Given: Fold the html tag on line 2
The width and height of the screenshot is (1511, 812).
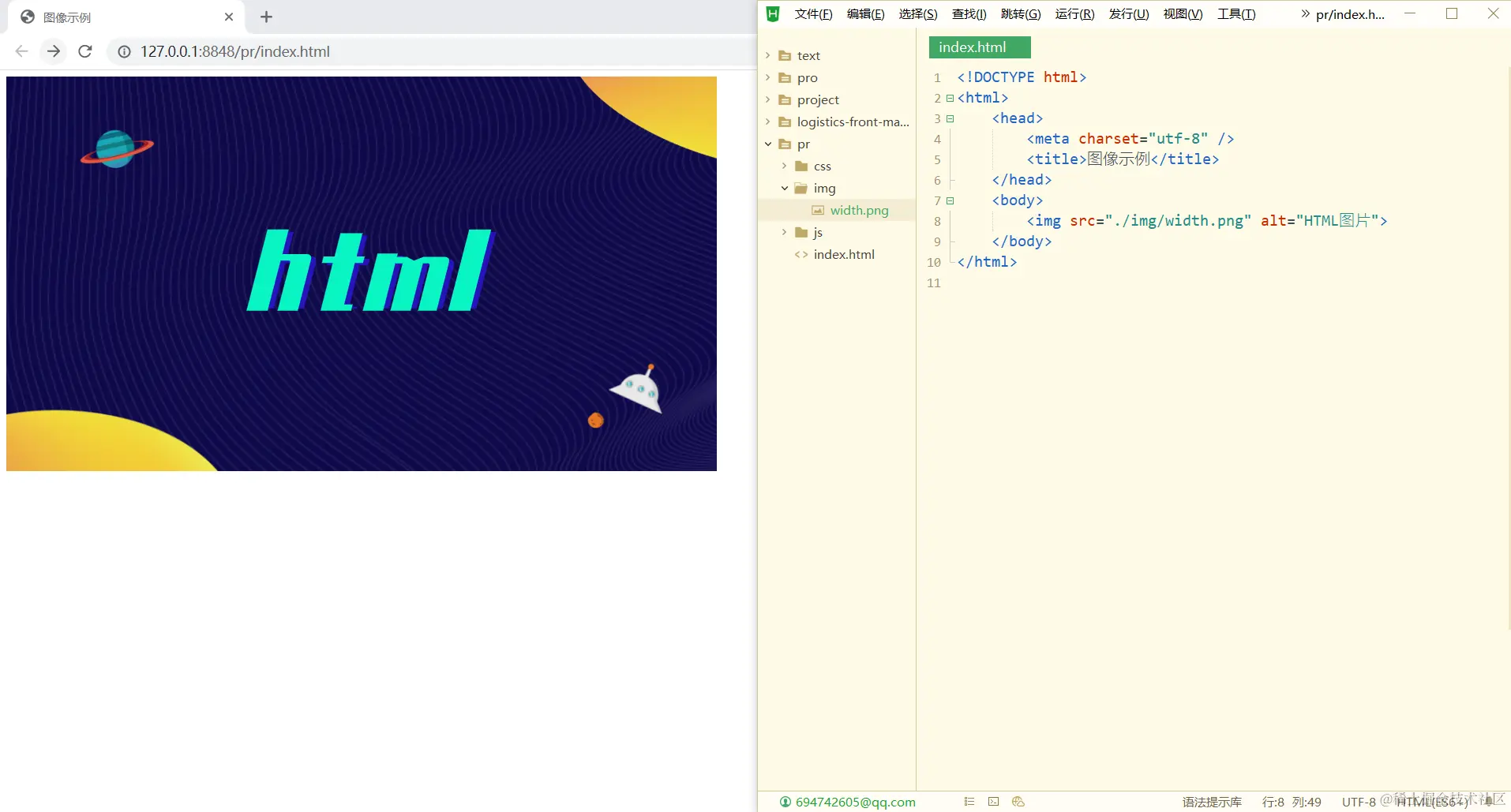Looking at the screenshot, I should tap(950, 98).
